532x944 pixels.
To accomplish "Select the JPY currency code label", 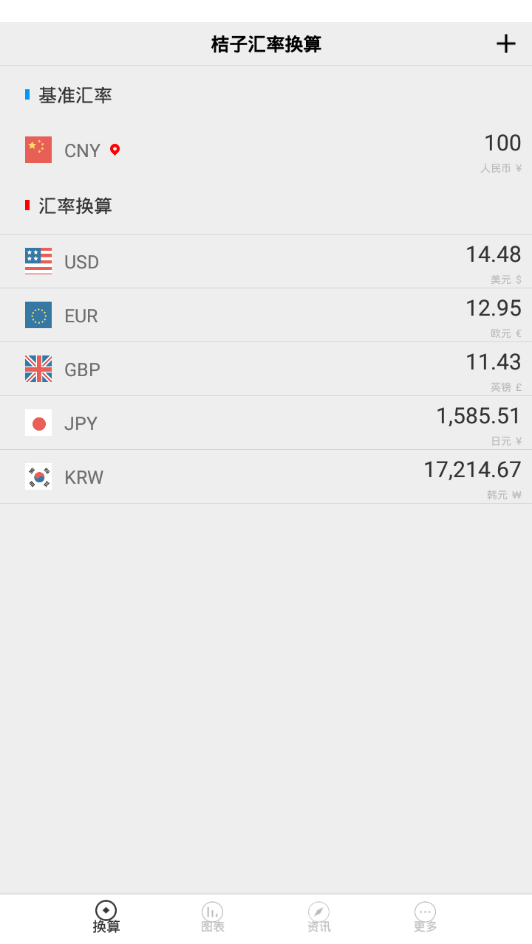I will coord(81,424).
